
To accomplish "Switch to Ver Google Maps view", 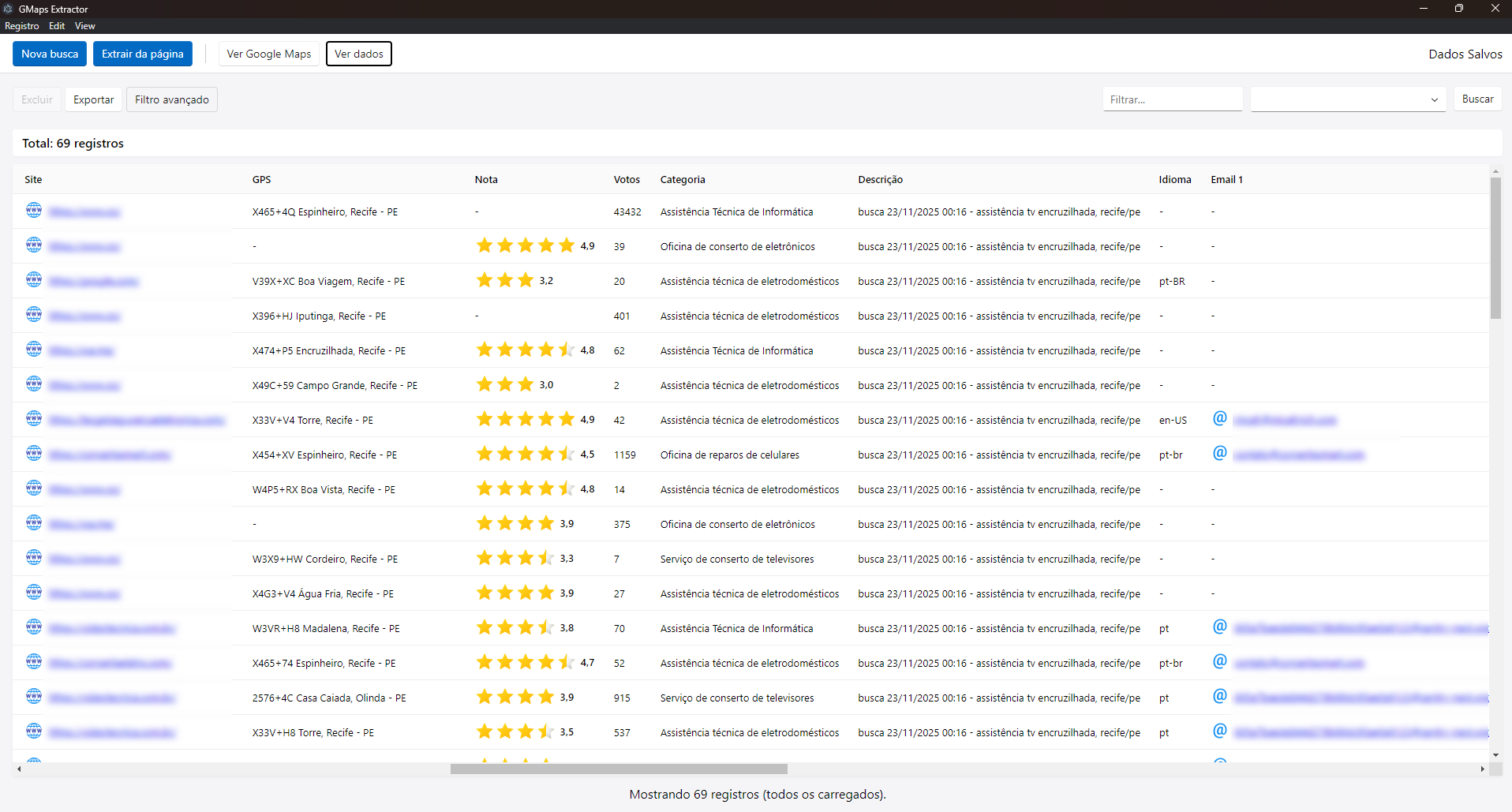I will 268,54.
